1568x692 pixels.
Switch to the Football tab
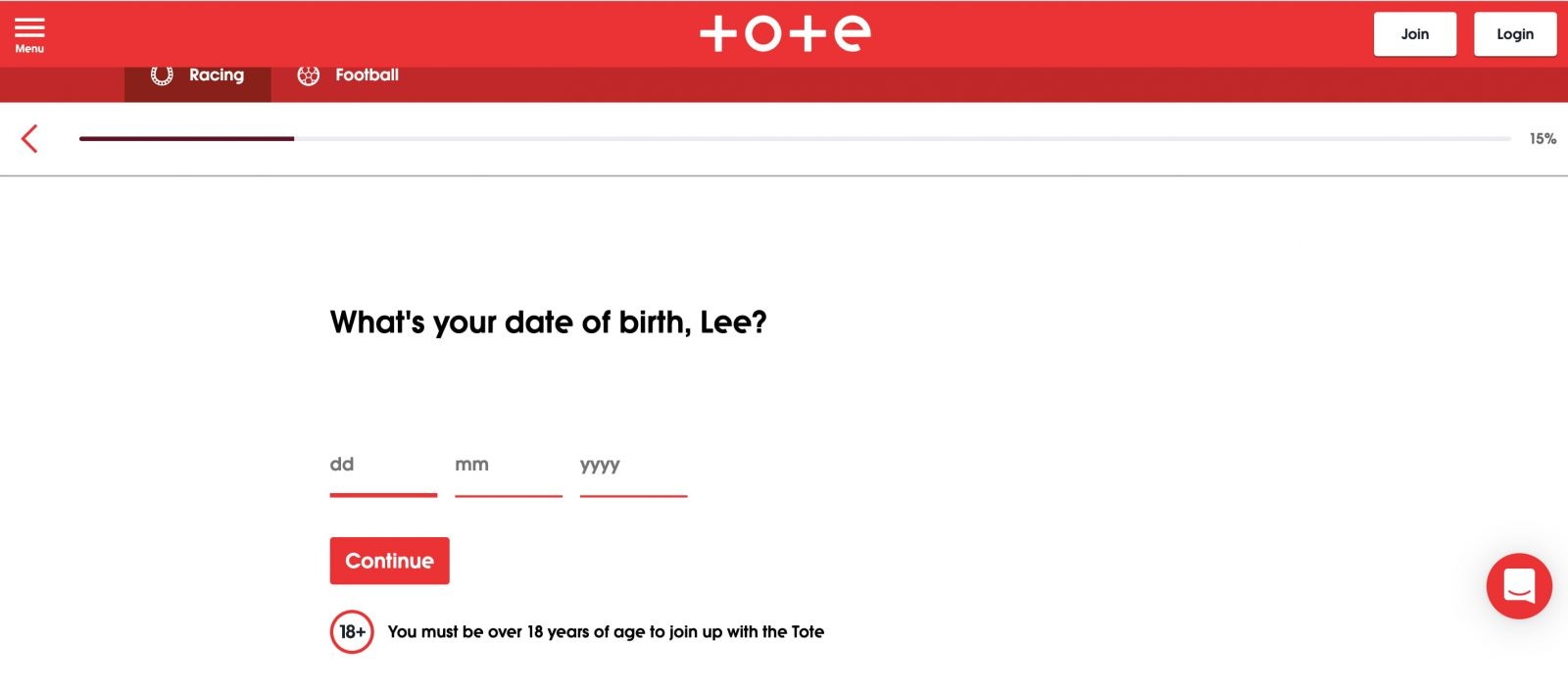click(367, 75)
